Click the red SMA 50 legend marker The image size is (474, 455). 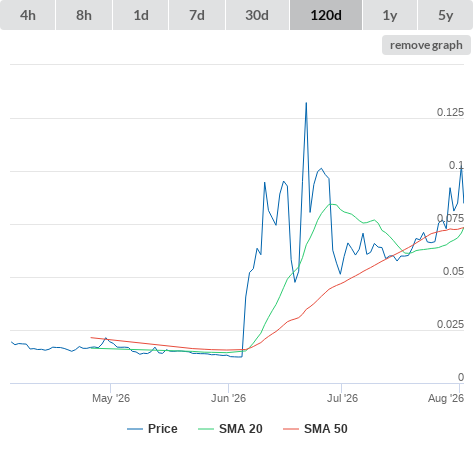(291, 429)
